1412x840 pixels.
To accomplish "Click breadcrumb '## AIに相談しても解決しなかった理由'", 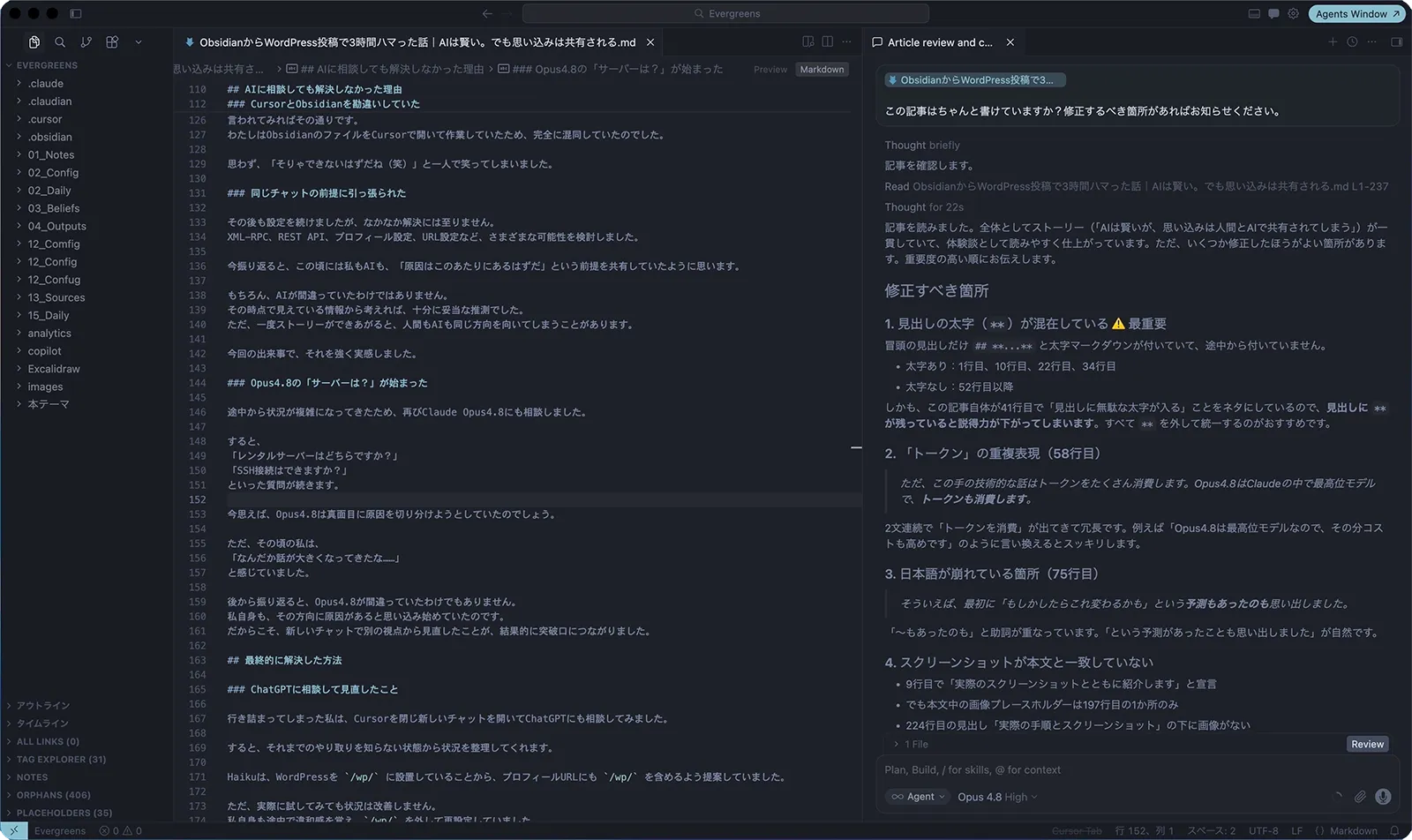I will [385, 69].
